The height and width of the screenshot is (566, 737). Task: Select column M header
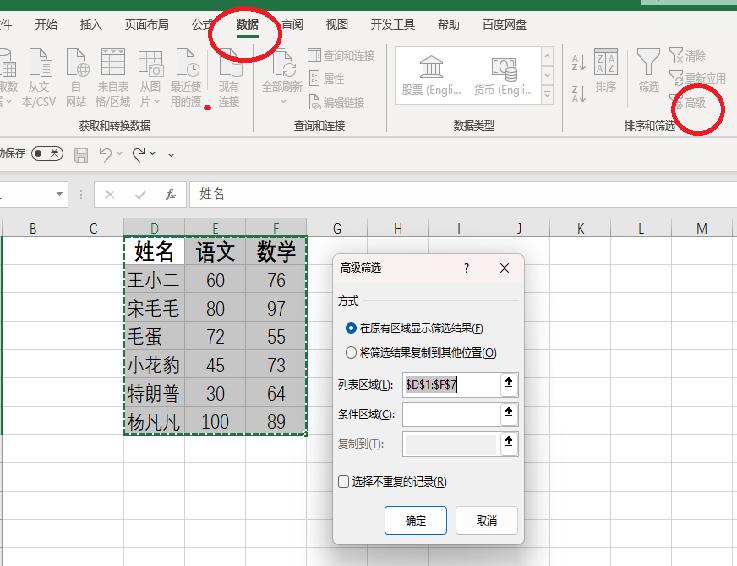[x=702, y=228]
